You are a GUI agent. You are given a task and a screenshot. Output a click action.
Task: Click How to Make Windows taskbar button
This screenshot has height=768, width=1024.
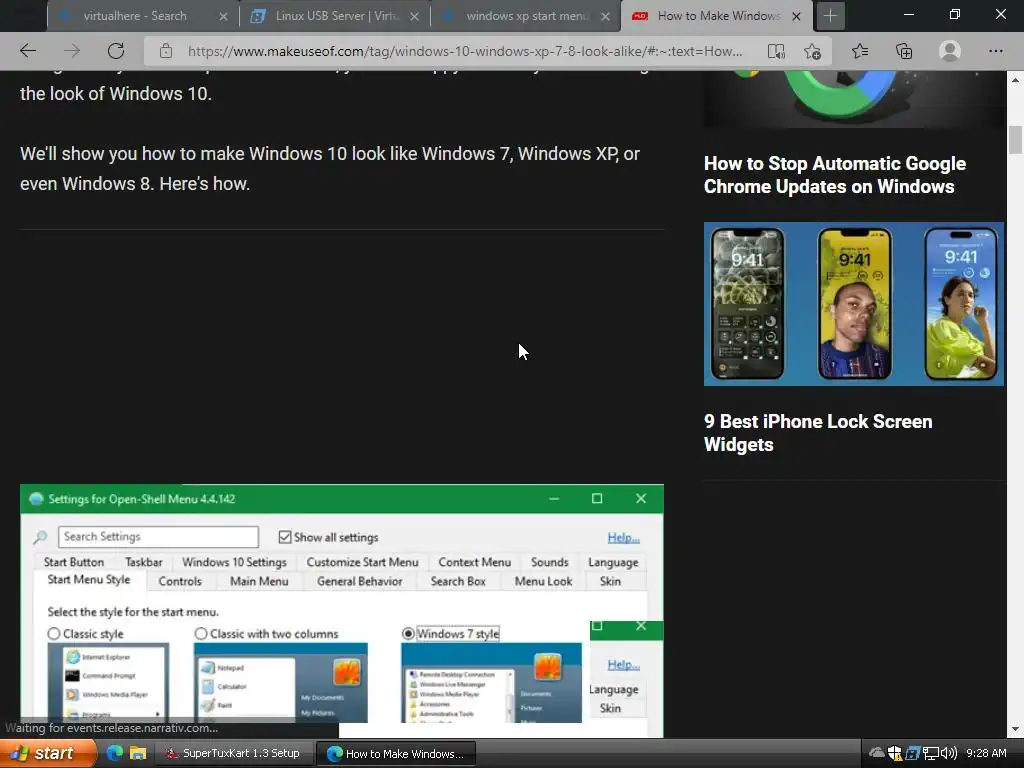[396, 754]
